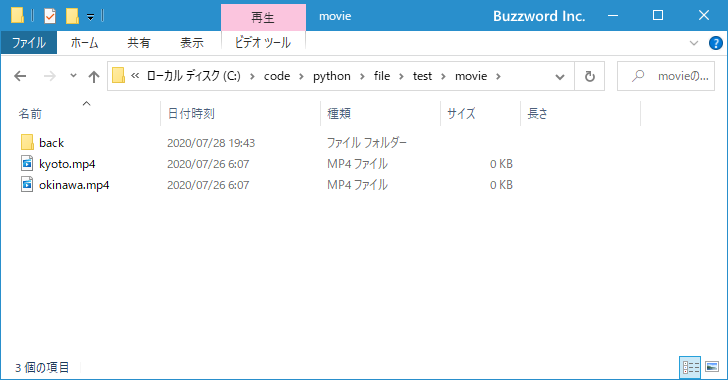Navigate to the test breadcrumb
The height and width of the screenshot is (380, 728).
(x=422, y=76)
